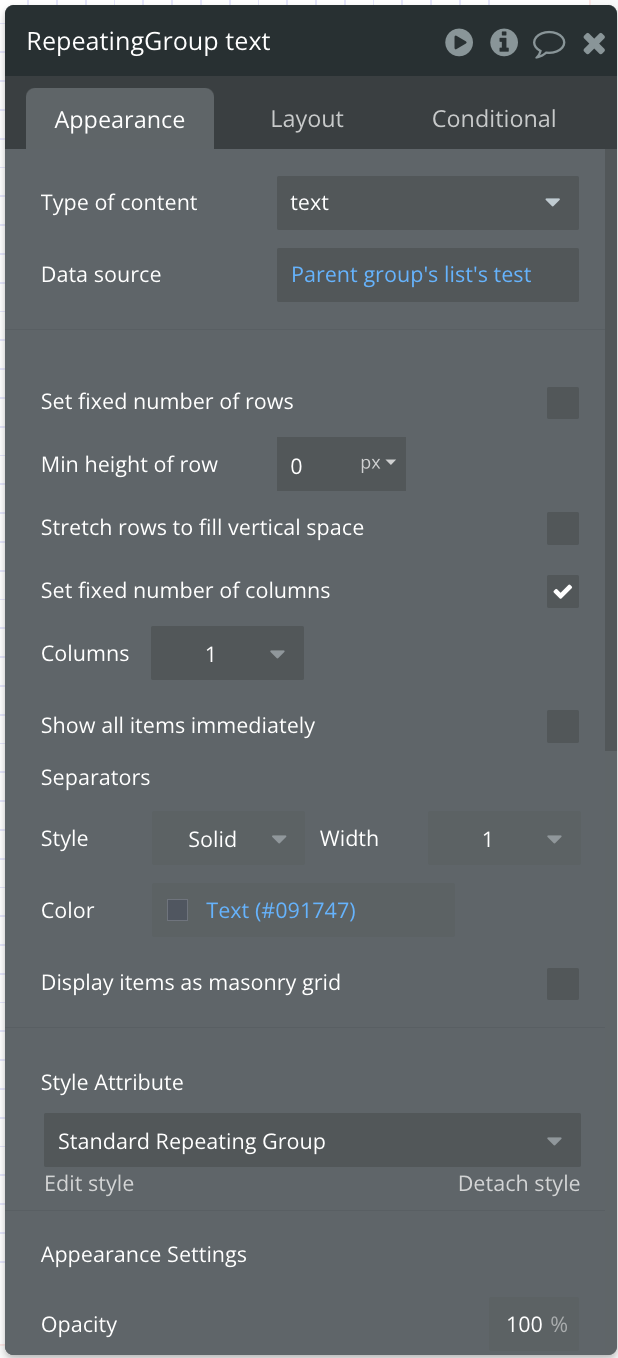Viewport: 618px width, 1358px height.
Task: Open the info icon for element reference
Action: (x=504, y=42)
